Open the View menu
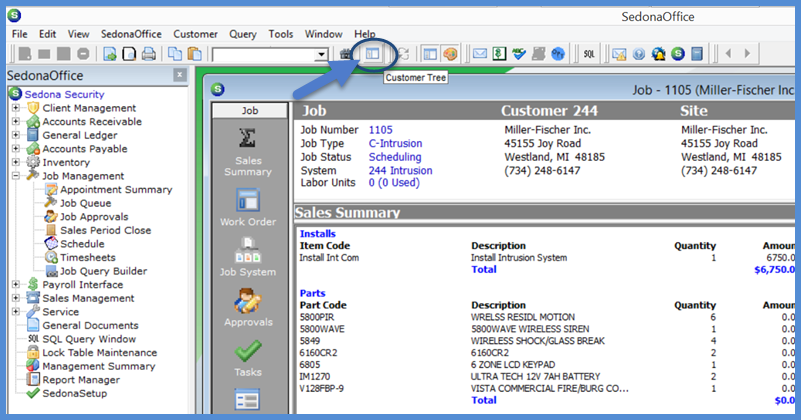The height and width of the screenshot is (420, 801). pos(78,34)
